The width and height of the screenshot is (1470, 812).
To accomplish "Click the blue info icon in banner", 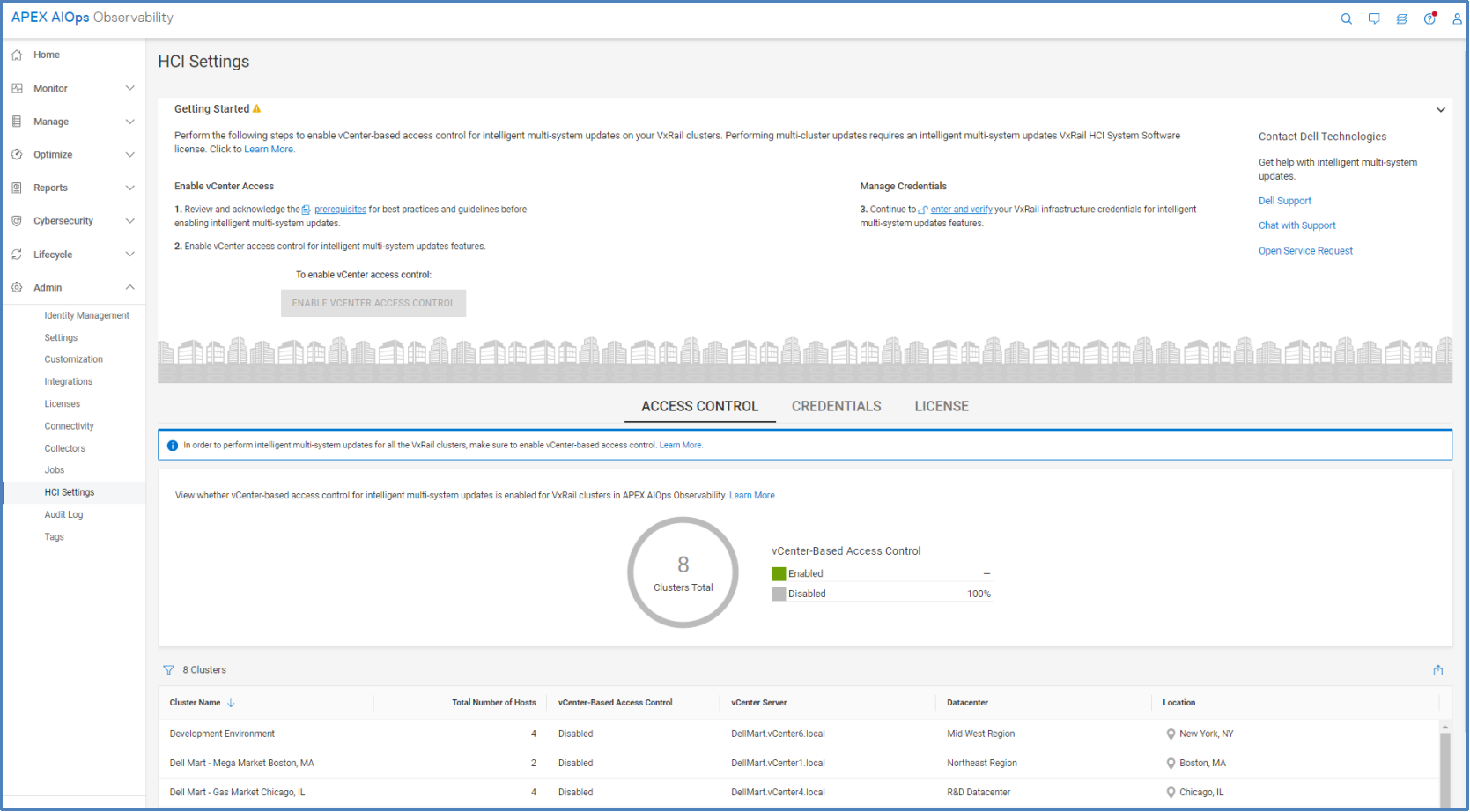I will pos(173,446).
